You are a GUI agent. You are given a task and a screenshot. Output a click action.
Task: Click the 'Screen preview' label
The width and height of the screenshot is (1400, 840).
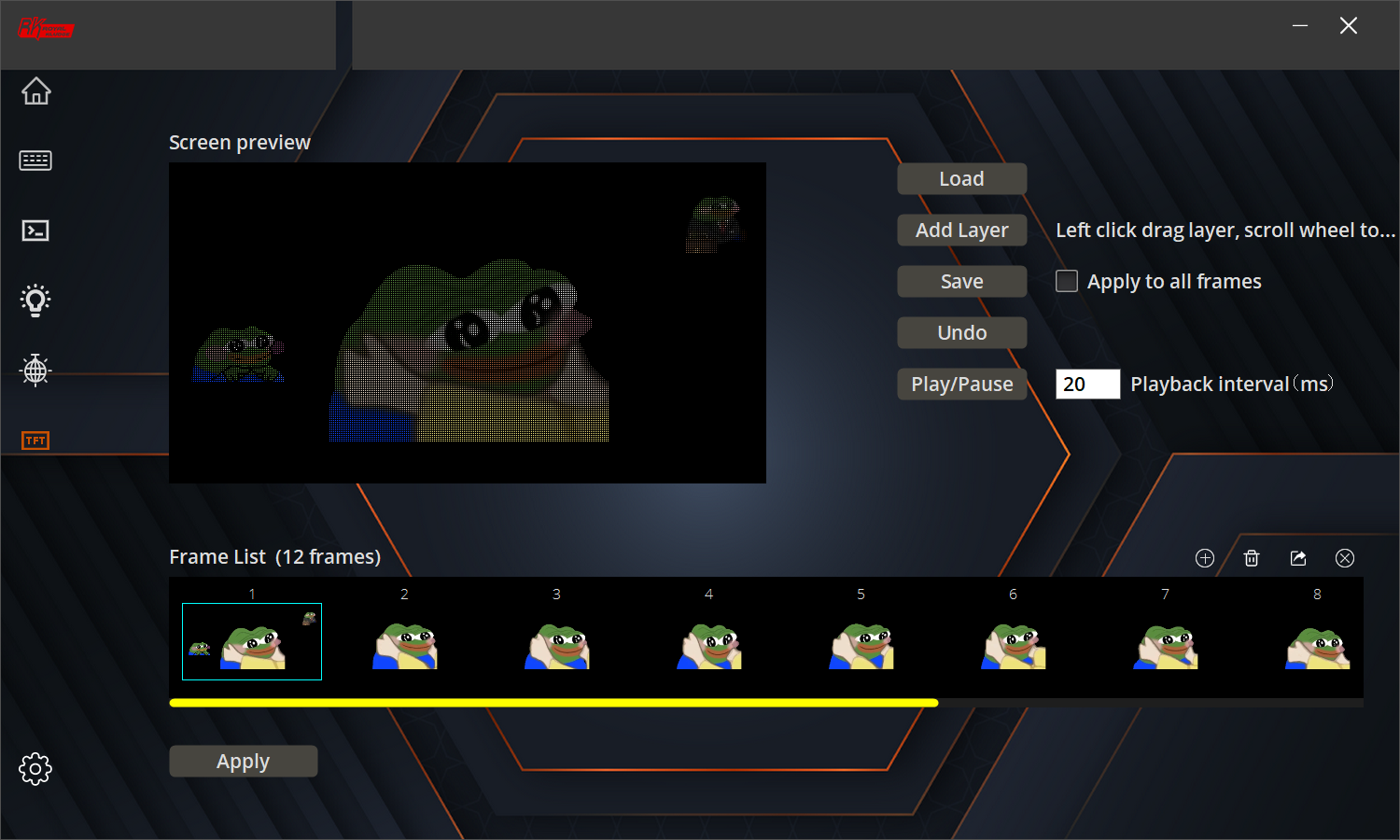pyautogui.click(x=240, y=143)
